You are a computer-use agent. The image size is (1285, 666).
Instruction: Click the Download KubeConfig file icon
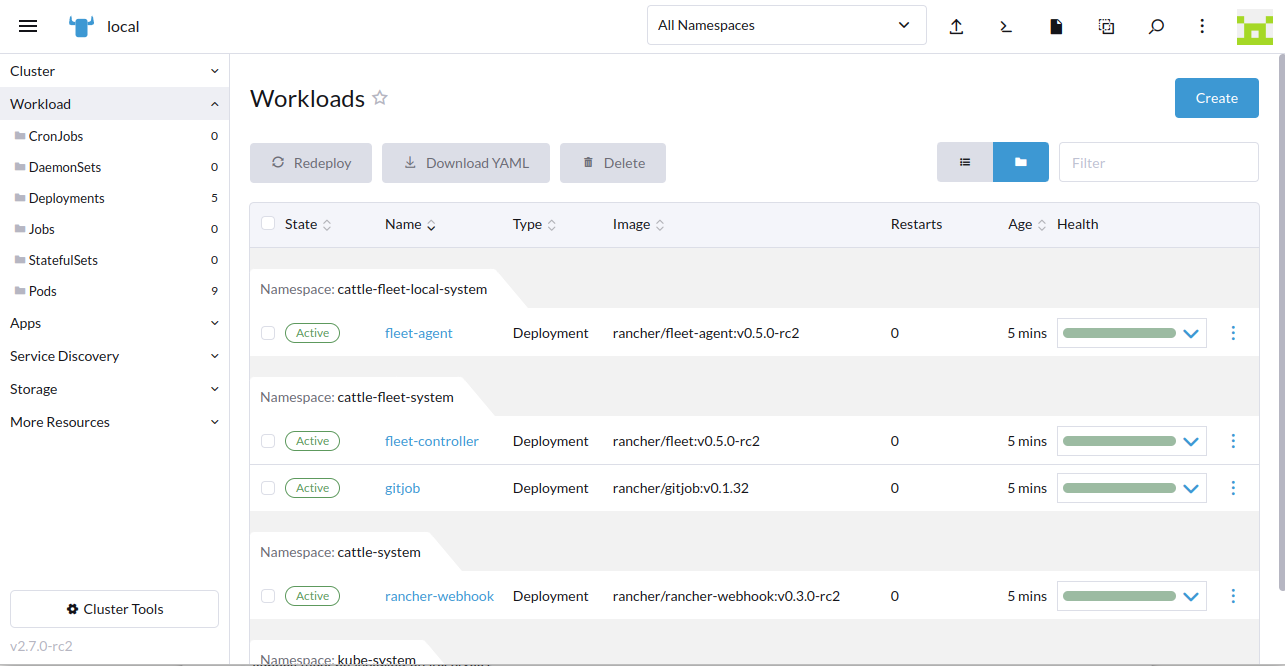(x=1056, y=27)
